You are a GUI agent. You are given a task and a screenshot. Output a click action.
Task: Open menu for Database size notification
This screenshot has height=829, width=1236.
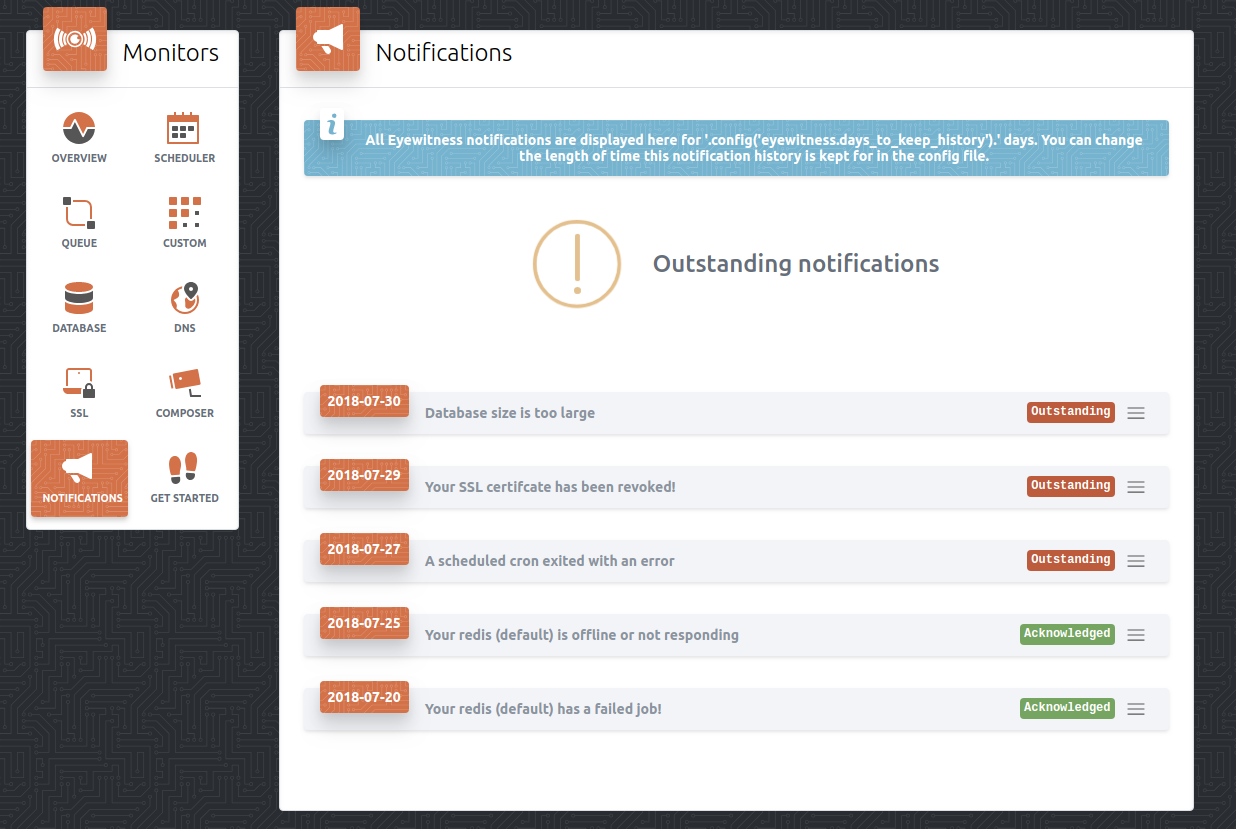tap(1136, 413)
